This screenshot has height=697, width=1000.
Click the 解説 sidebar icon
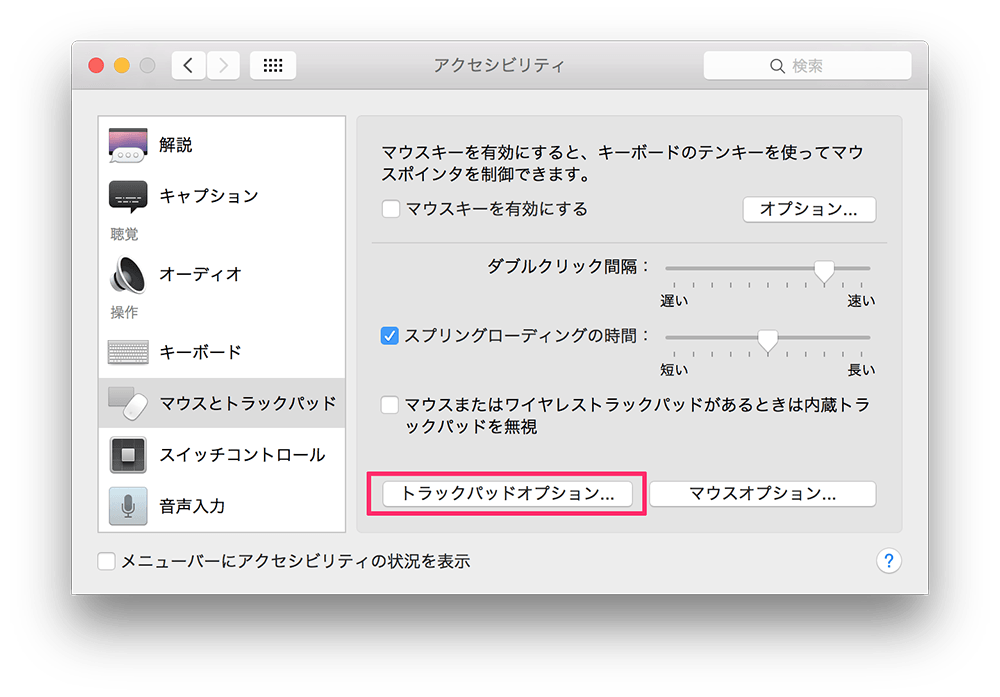128,145
